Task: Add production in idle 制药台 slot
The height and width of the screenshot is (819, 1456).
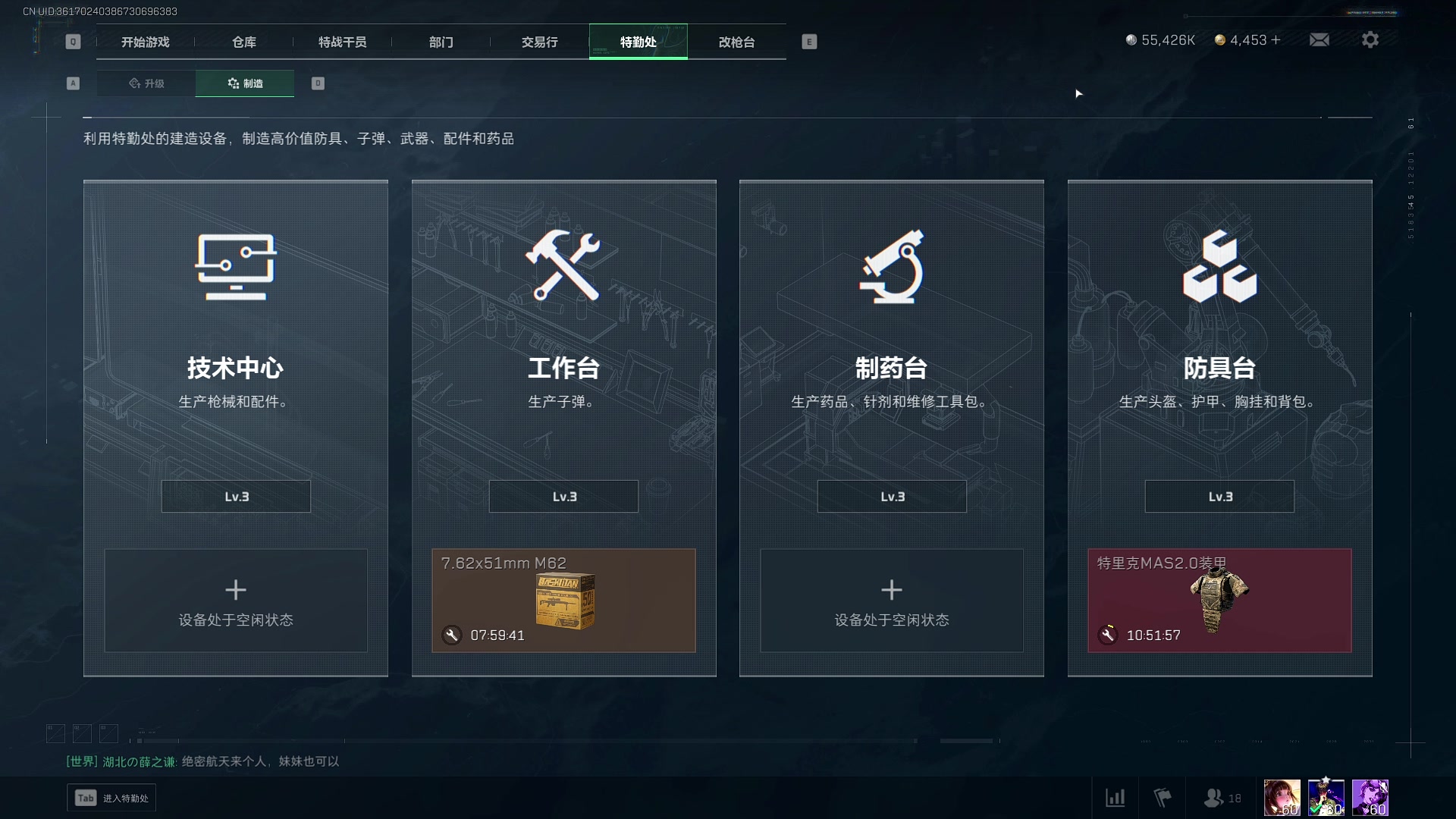Action: (892, 601)
